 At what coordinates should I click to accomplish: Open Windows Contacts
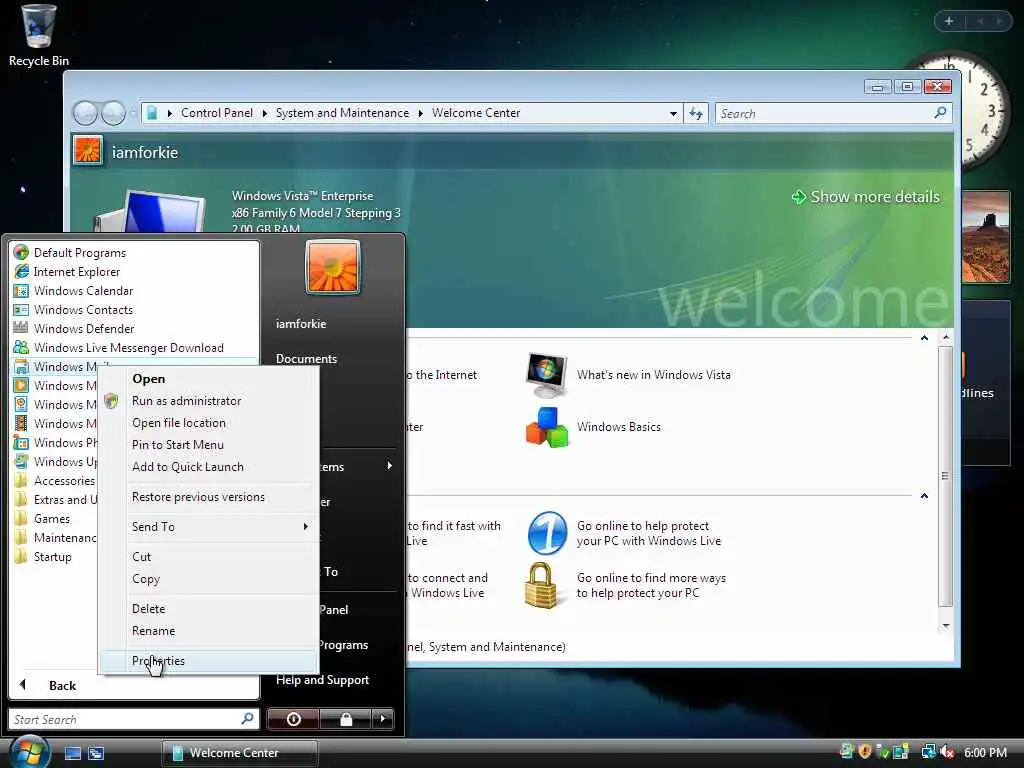(x=83, y=309)
